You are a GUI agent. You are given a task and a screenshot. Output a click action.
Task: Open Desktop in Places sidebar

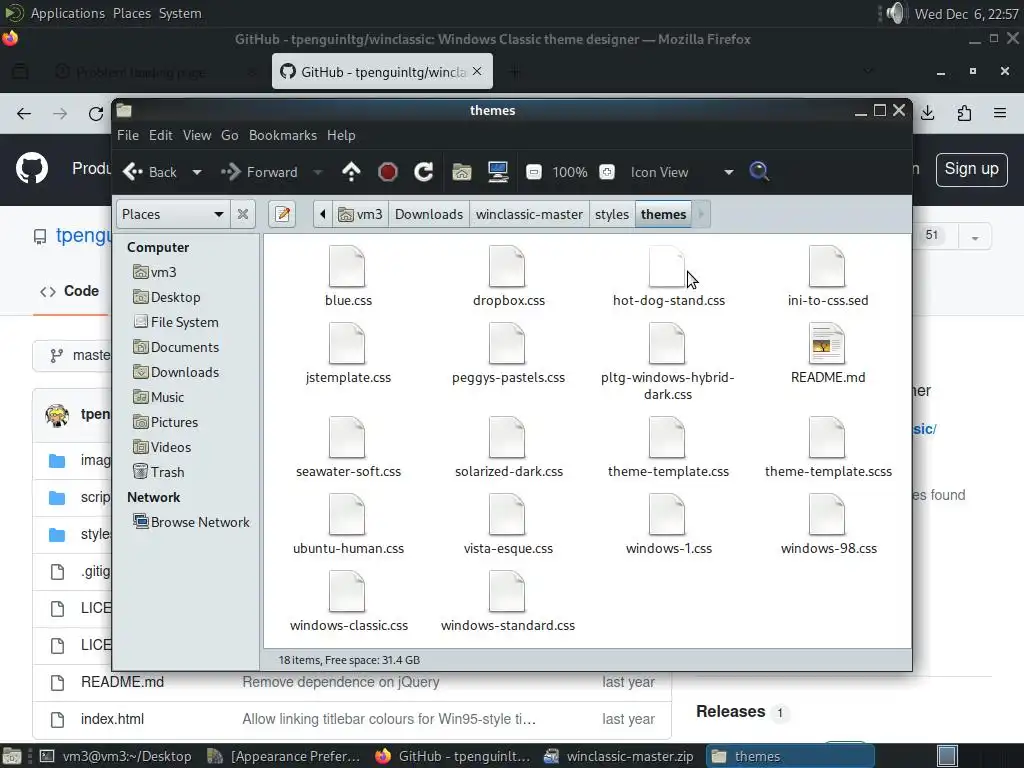coord(167,297)
